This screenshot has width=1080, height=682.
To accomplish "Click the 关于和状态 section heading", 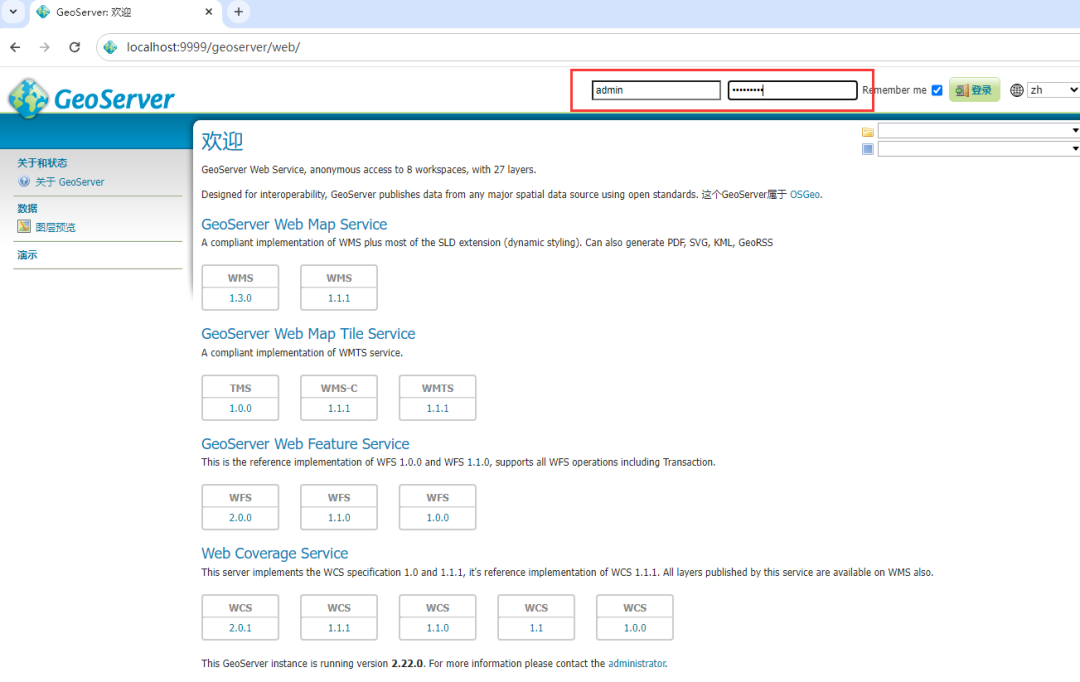I will click(x=42, y=163).
